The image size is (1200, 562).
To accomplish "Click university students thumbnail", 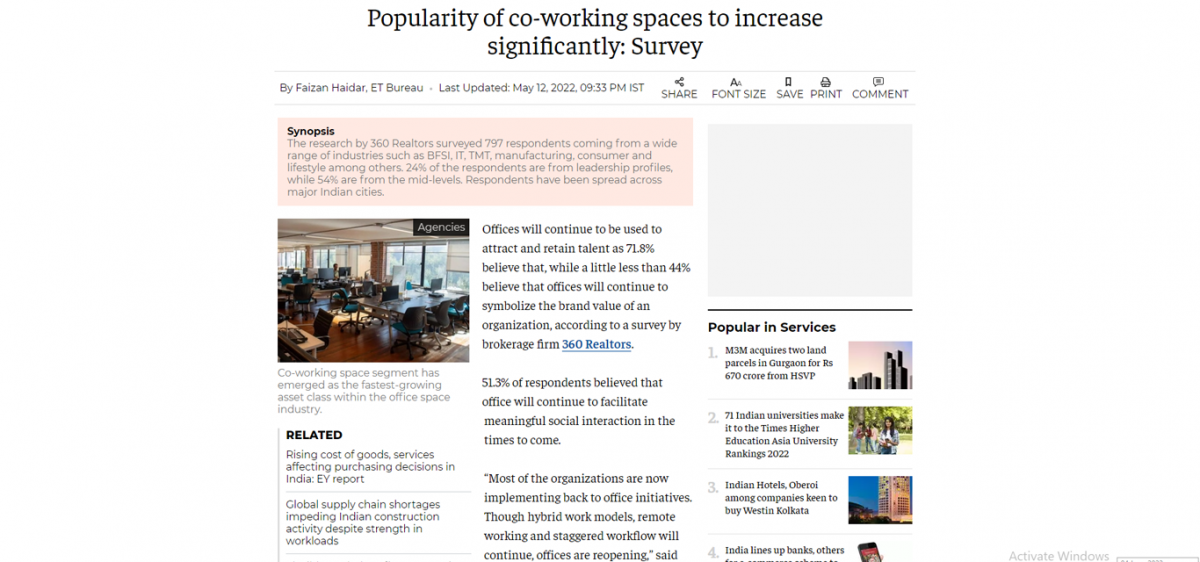I will click(880, 430).
